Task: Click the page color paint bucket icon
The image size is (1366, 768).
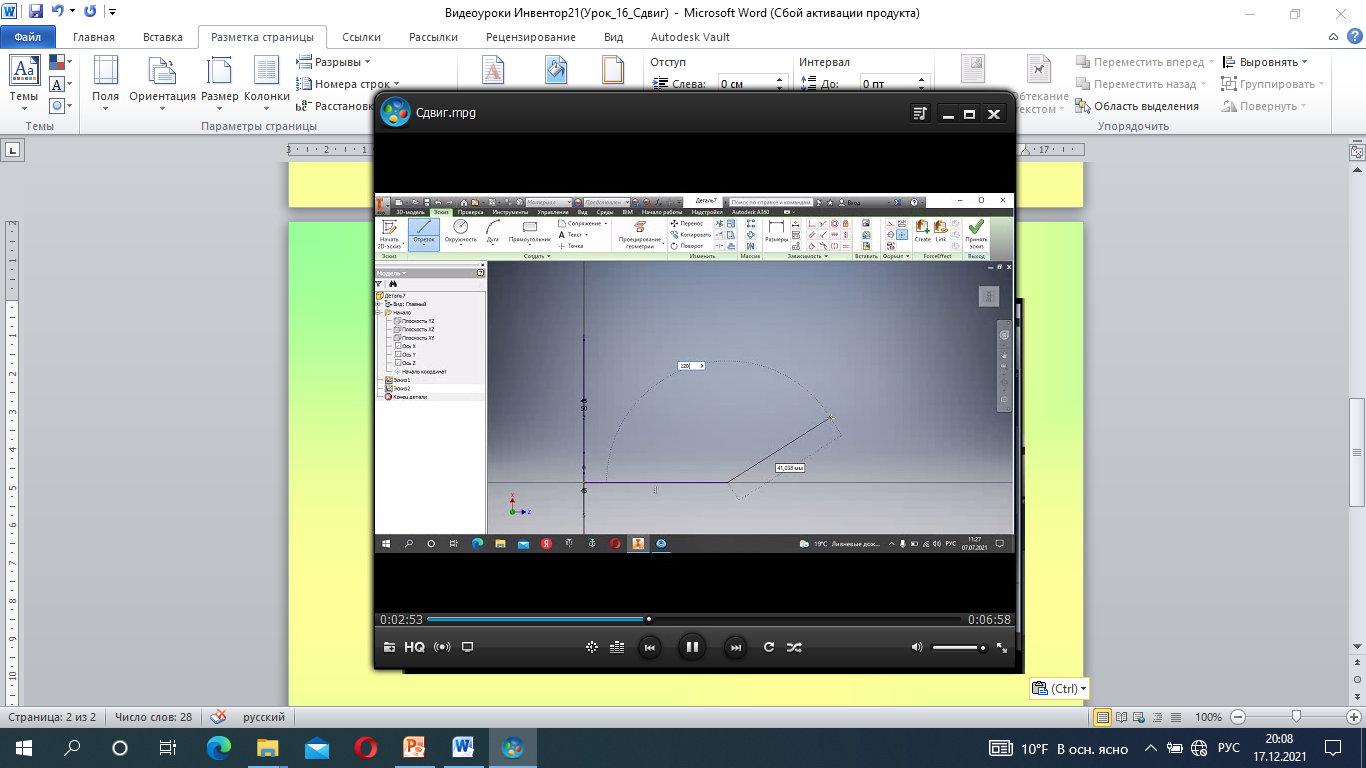Action: (555, 69)
